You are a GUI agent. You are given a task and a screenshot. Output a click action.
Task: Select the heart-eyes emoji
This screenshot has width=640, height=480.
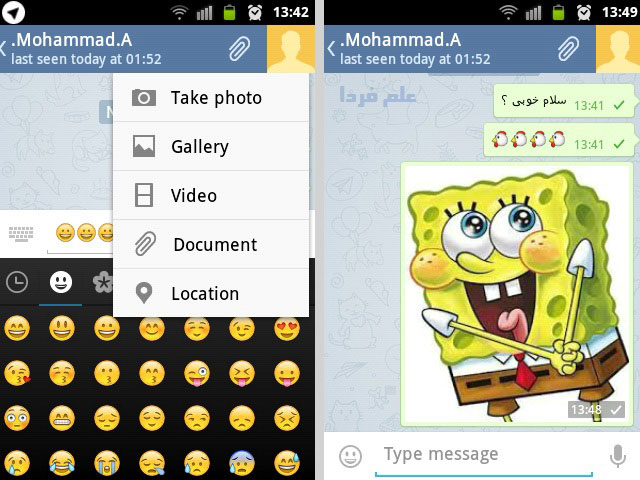[287, 329]
